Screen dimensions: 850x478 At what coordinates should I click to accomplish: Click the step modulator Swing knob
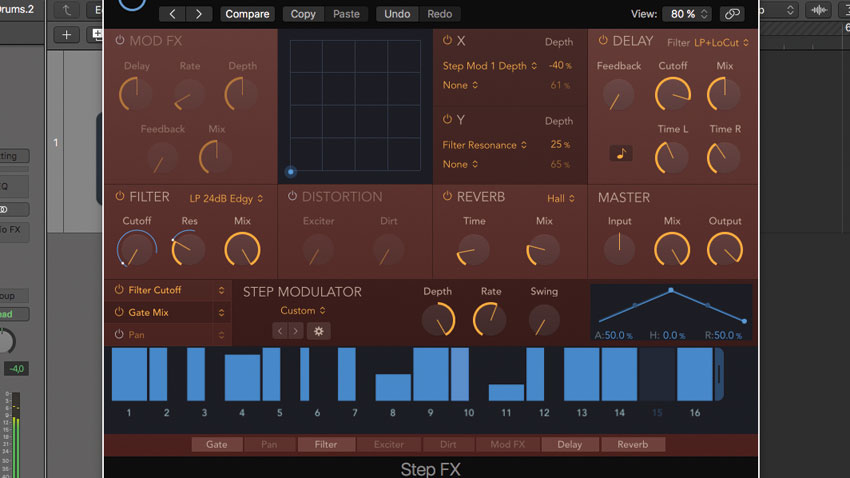pos(544,320)
